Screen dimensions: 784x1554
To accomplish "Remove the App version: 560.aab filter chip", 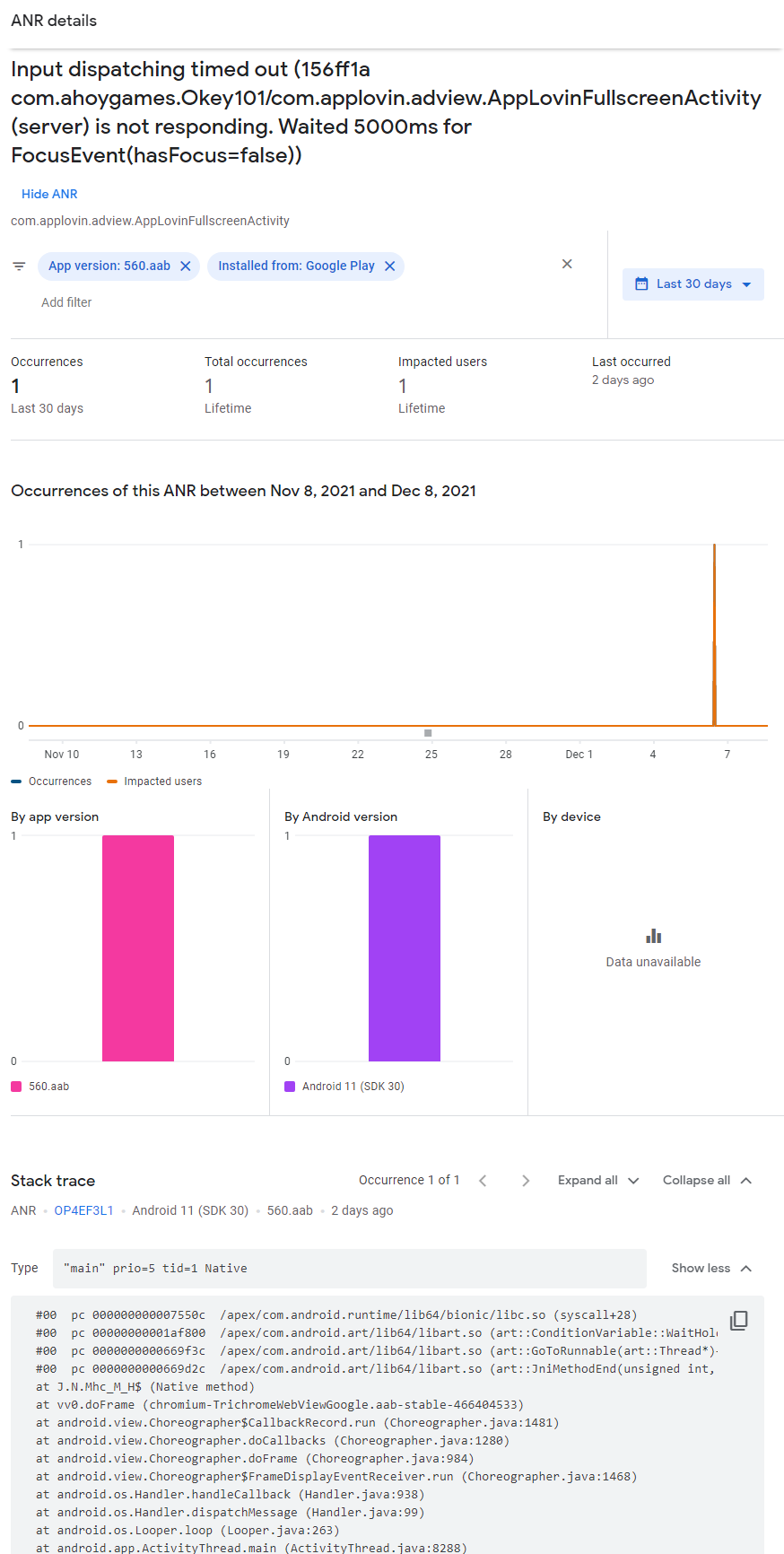I will 186,266.
